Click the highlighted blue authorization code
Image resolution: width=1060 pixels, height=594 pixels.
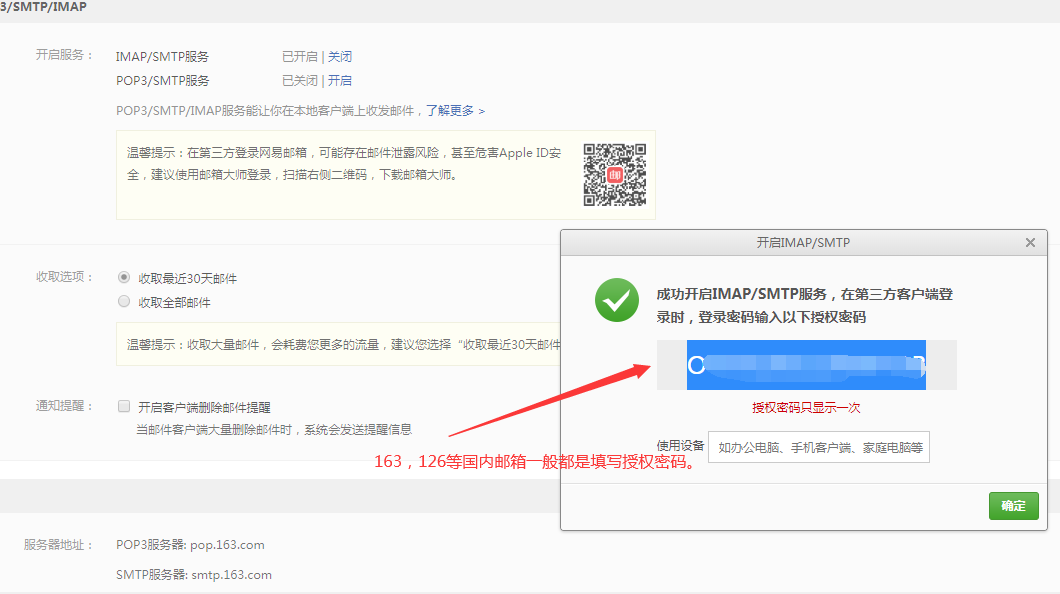[805, 365]
